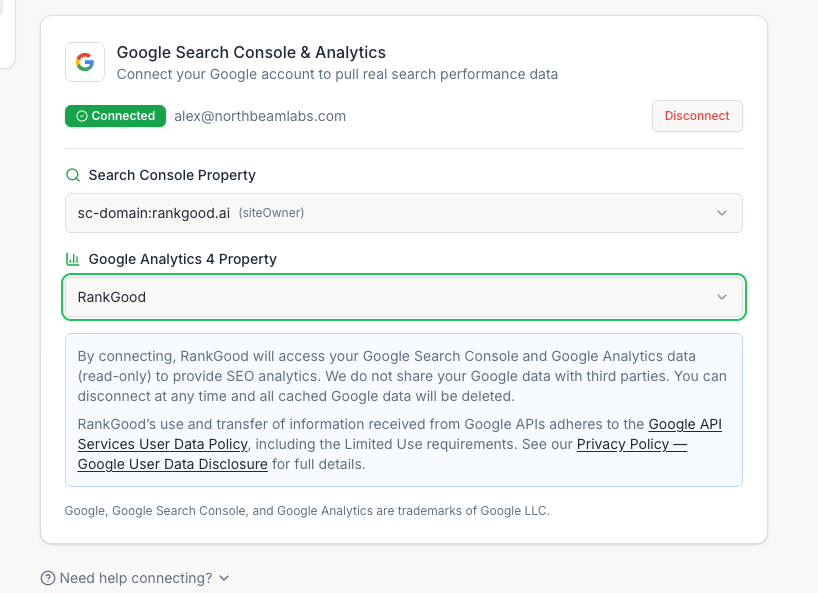The width and height of the screenshot is (818, 593).
Task: Expand the Need help connecting section
Action: [136, 578]
